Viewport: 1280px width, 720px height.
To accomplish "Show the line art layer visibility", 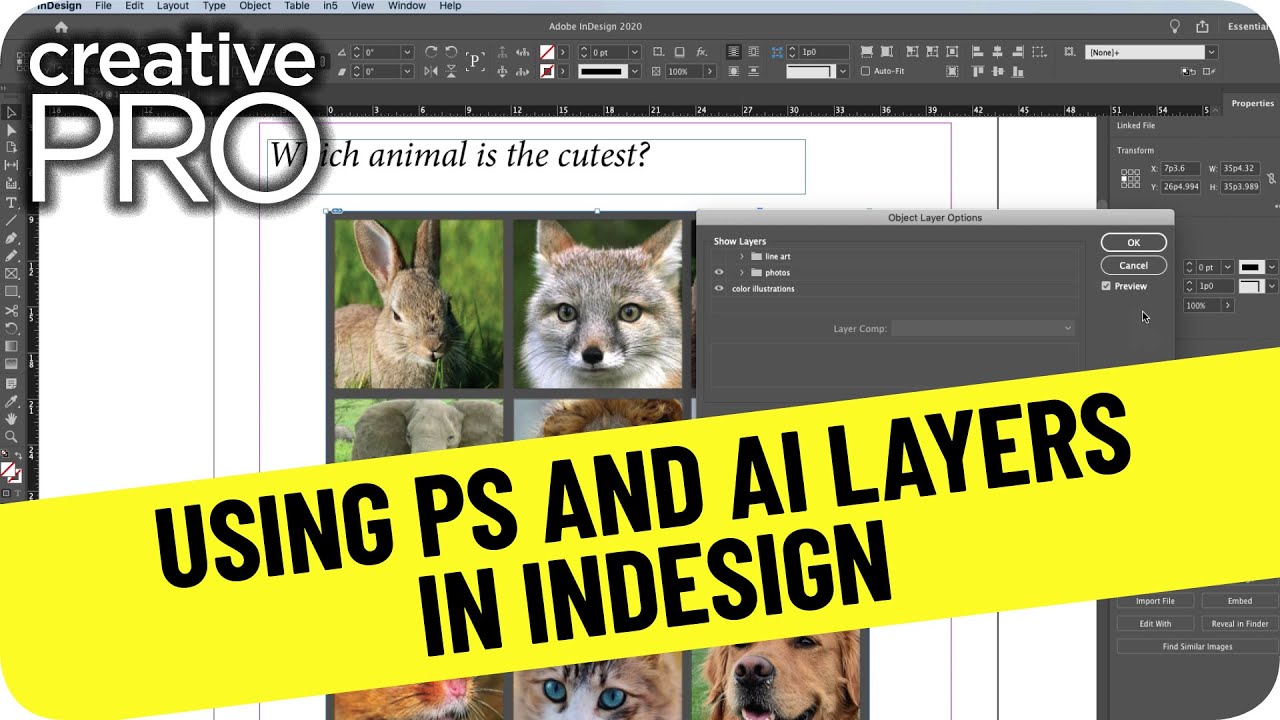I will click(719, 256).
